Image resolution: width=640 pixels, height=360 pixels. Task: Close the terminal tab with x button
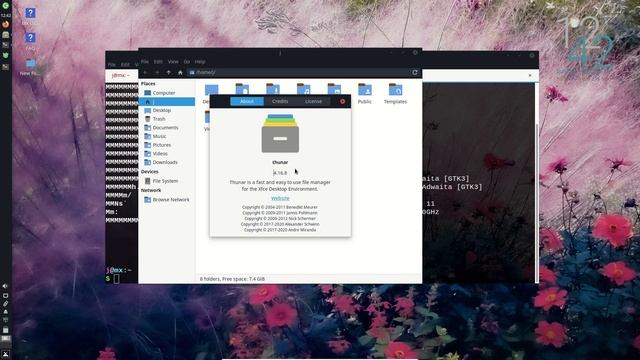point(530,76)
